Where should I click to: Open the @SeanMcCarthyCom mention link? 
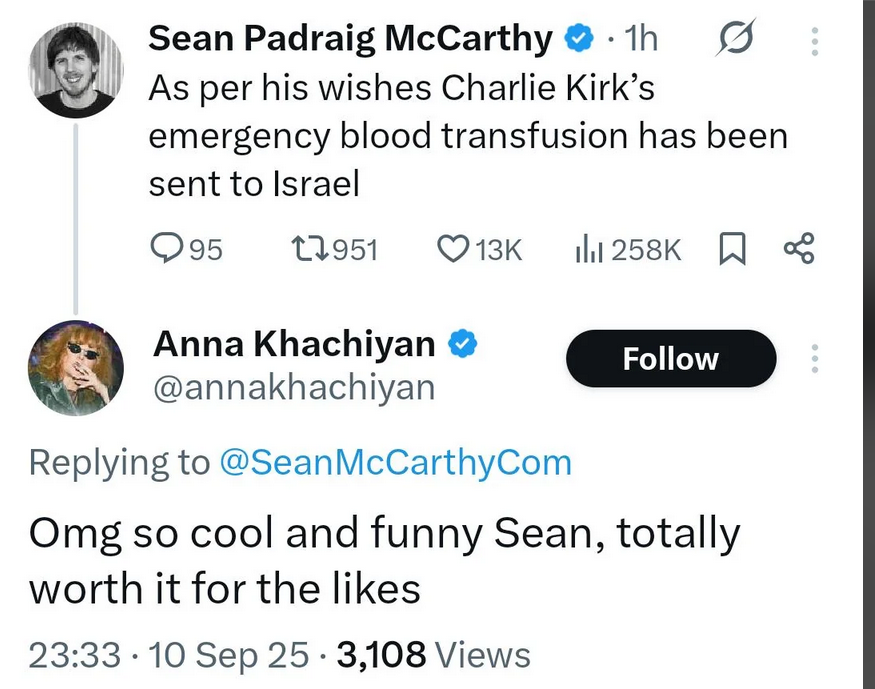tap(396, 462)
